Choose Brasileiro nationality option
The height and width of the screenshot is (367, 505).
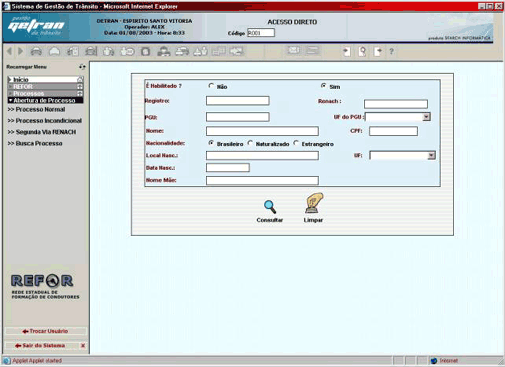pyautogui.click(x=211, y=143)
